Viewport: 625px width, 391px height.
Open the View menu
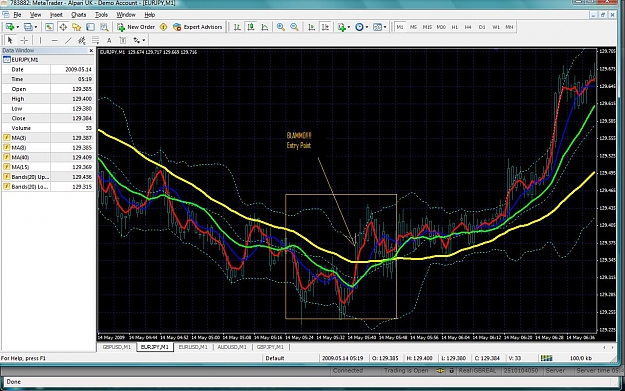[x=35, y=15]
